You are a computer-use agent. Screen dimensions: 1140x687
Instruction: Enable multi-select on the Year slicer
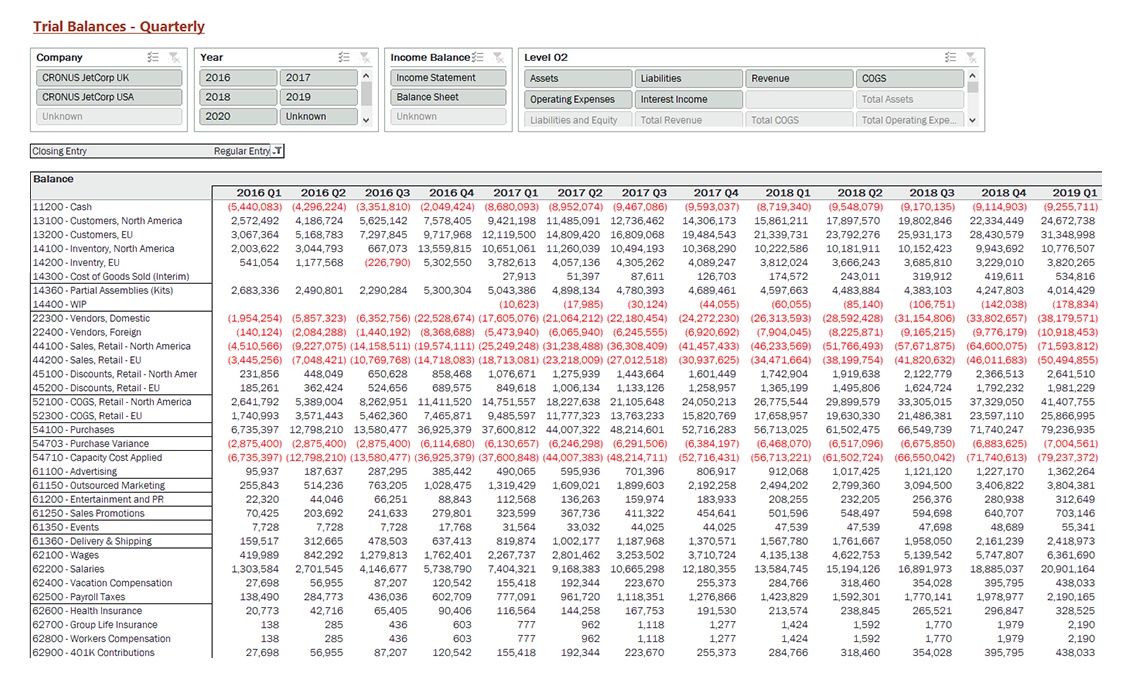point(344,57)
